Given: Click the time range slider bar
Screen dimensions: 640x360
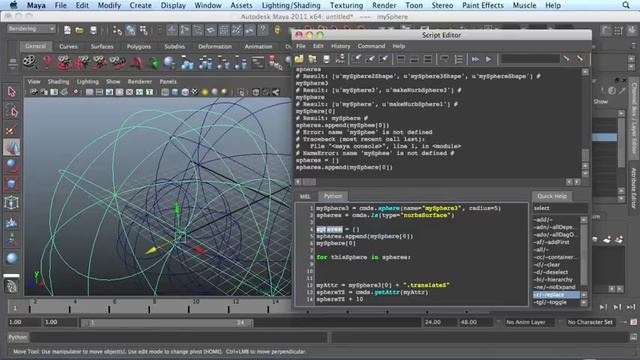Looking at the screenshot, I should (x=167, y=322).
